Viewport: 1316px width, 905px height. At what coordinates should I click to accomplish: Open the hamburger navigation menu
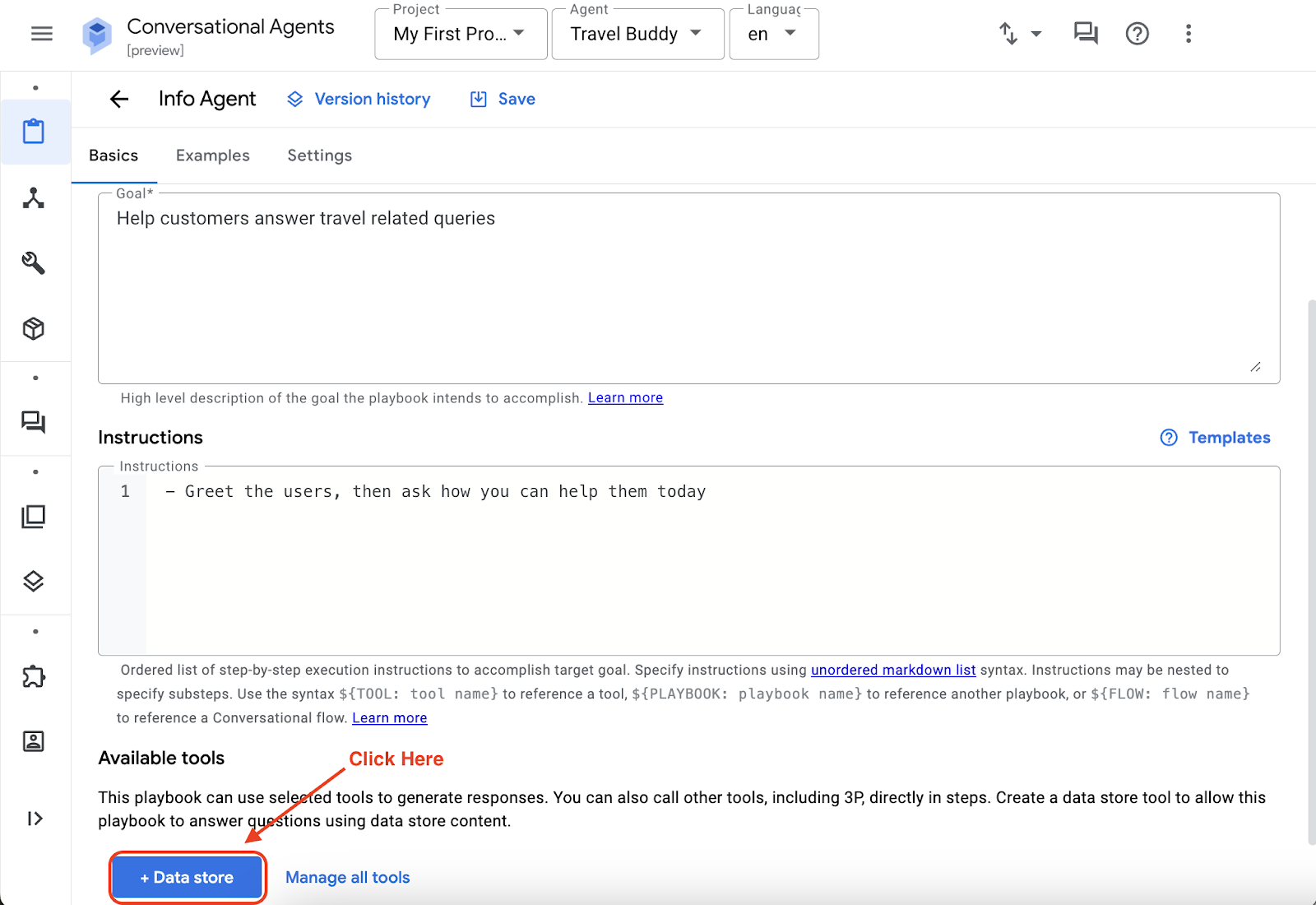(x=41, y=34)
